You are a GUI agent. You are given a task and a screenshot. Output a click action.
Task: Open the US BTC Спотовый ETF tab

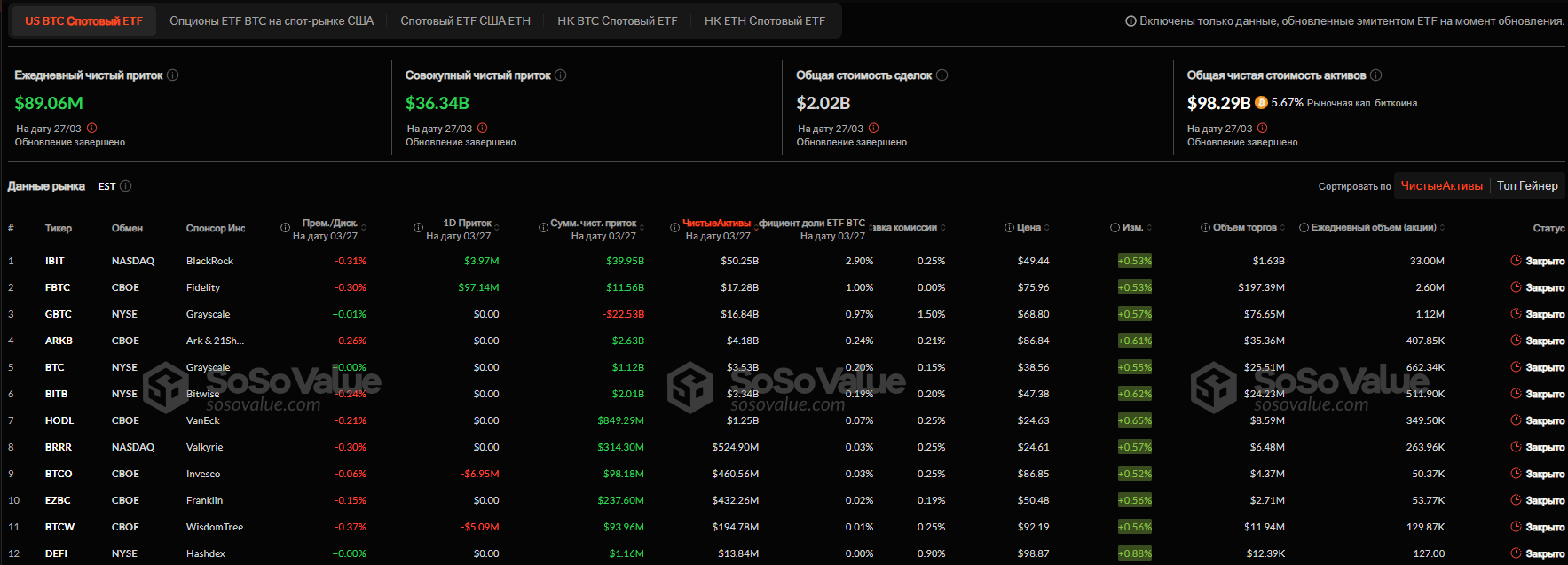coord(83,20)
